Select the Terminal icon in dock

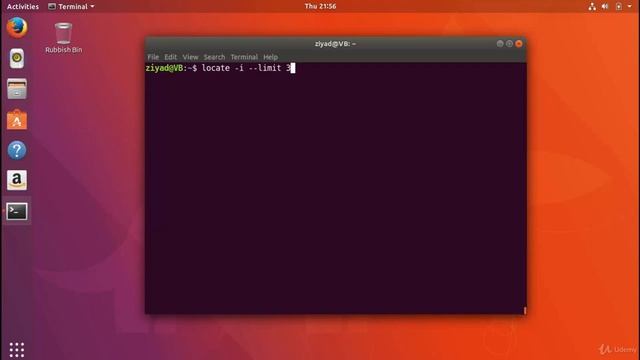[x=17, y=211]
